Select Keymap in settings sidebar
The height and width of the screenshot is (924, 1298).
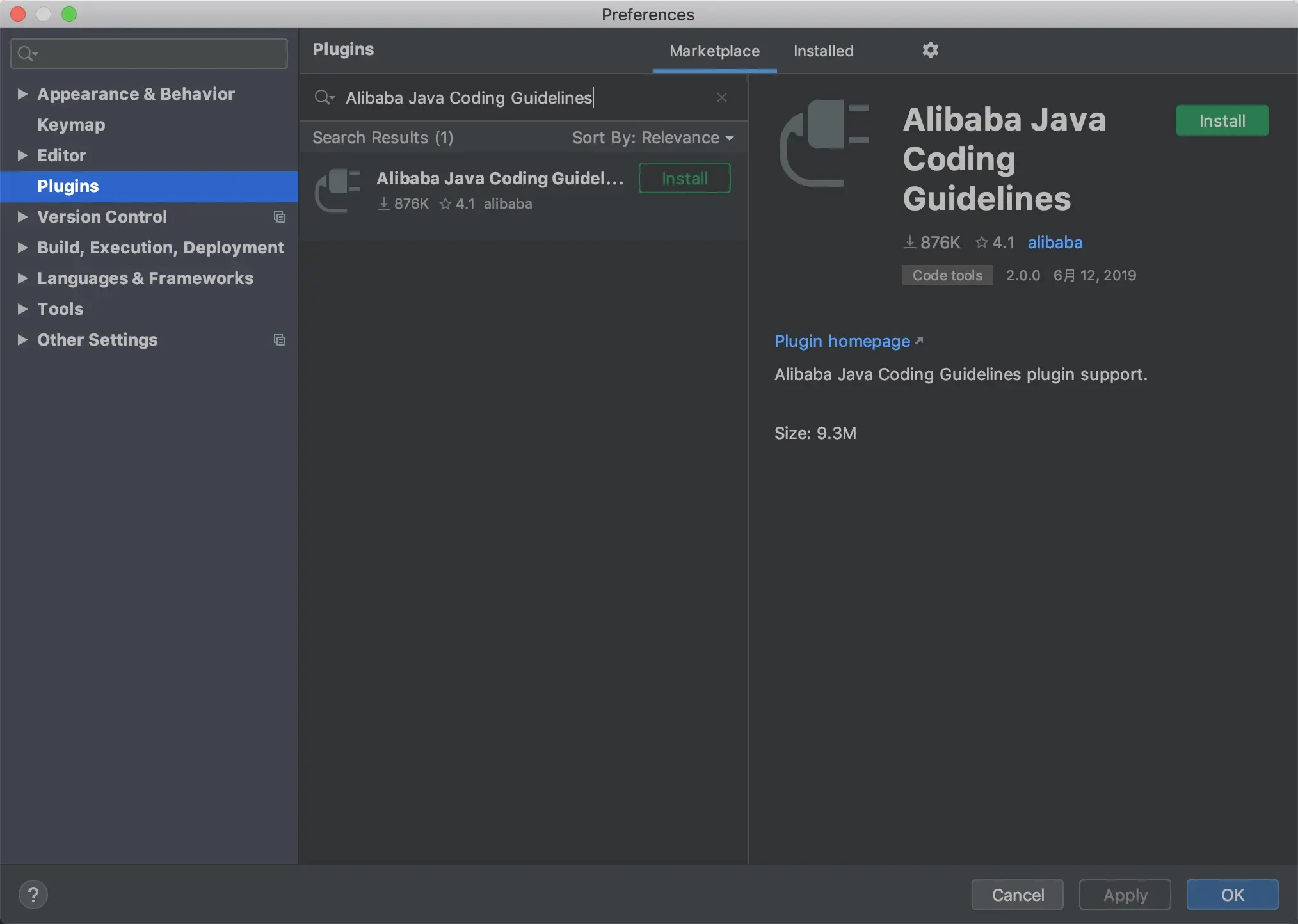pyautogui.click(x=71, y=125)
